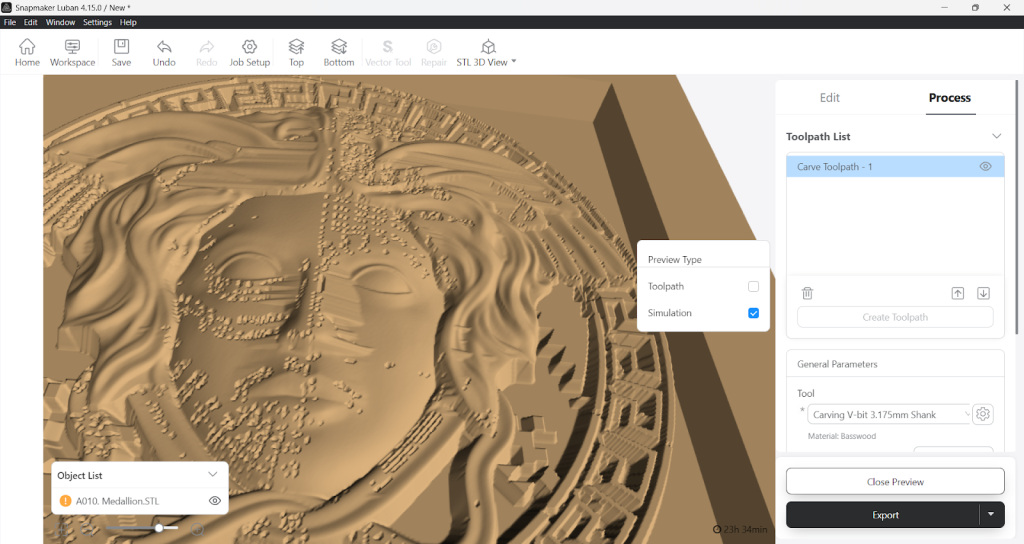Zoom out with magnifier minus icon
The width and height of the screenshot is (1024, 544).
click(x=88, y=528)
